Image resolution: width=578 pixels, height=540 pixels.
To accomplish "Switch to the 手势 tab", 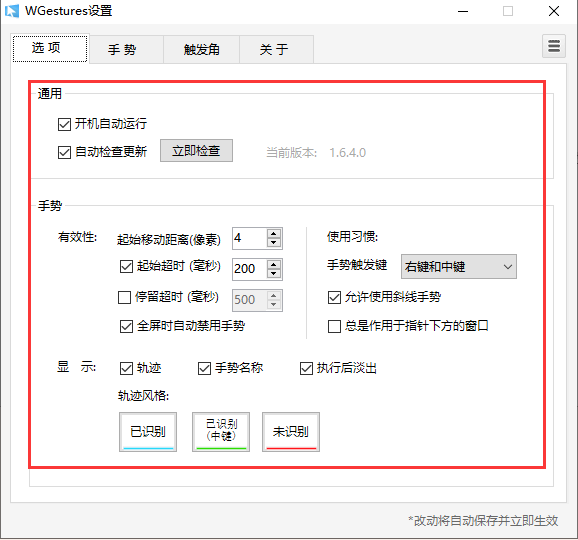I will point(126,49).
